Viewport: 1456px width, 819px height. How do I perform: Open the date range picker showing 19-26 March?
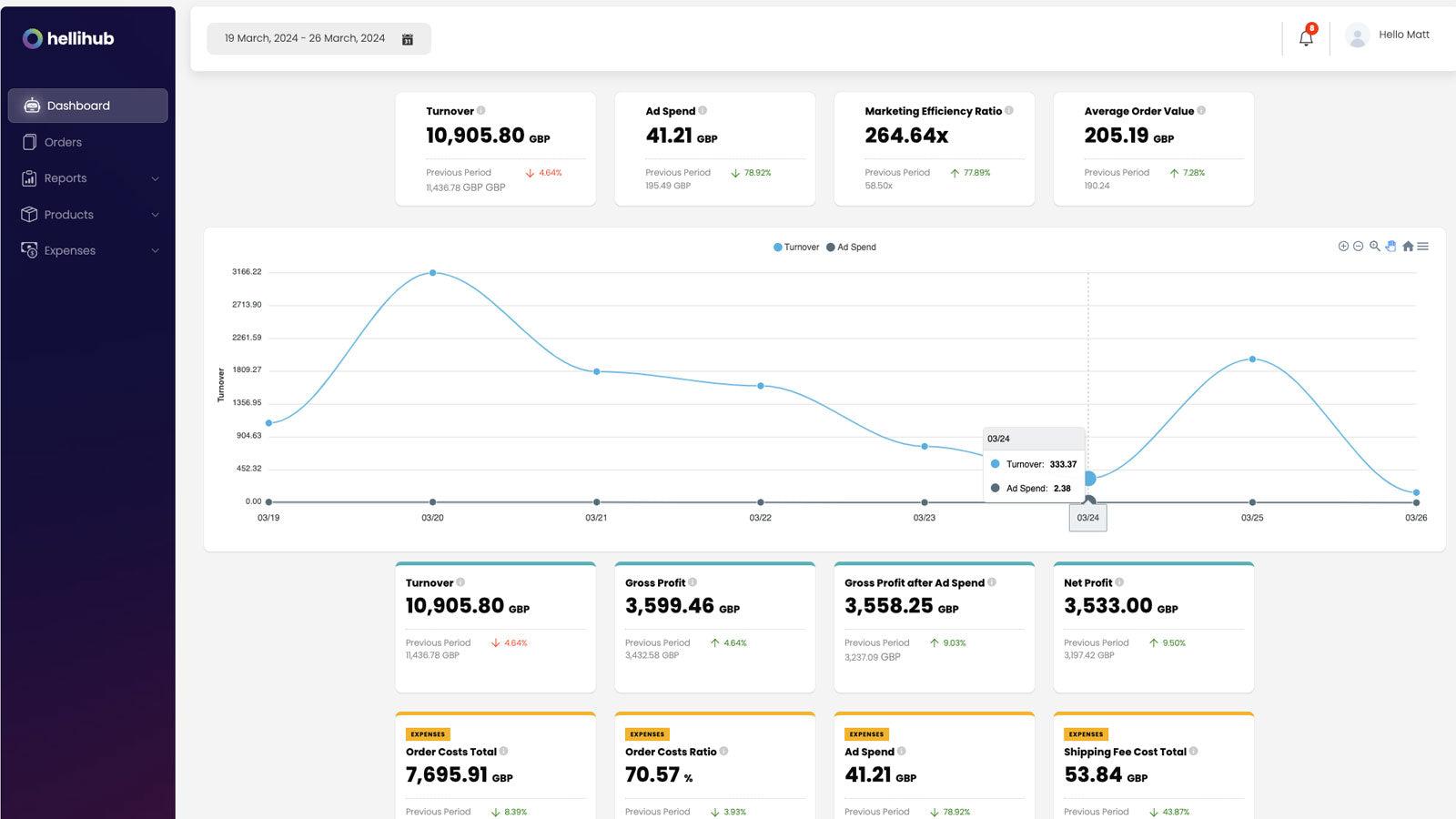point(318,38)
